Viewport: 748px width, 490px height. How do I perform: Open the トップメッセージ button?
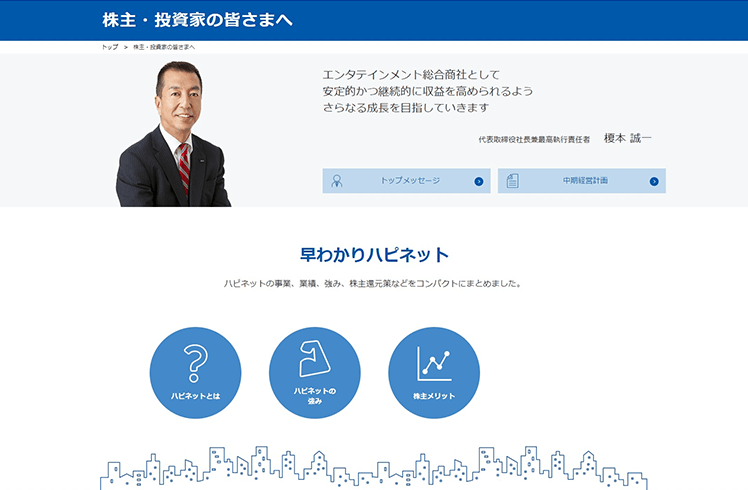click(x=406, y=181)
